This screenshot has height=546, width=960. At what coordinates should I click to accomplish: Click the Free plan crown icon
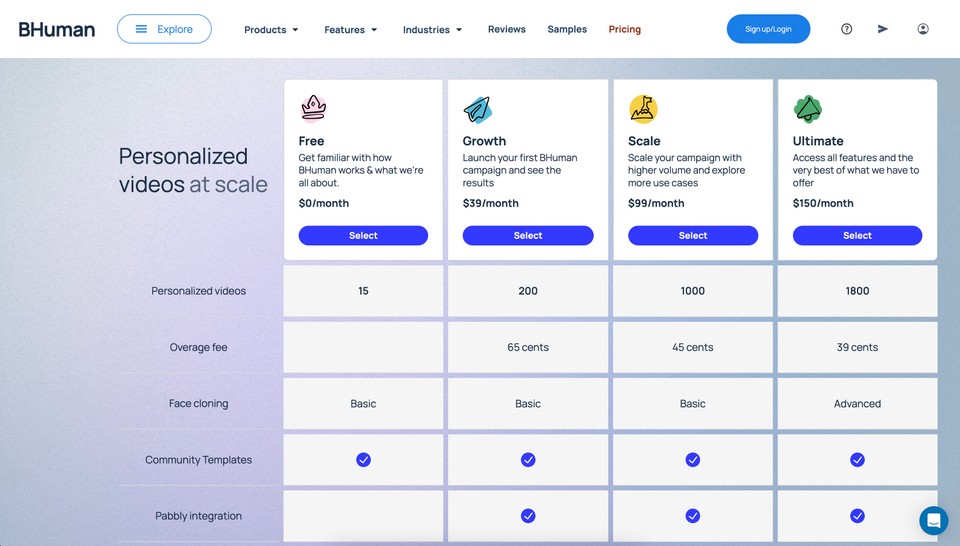[313, 109]
